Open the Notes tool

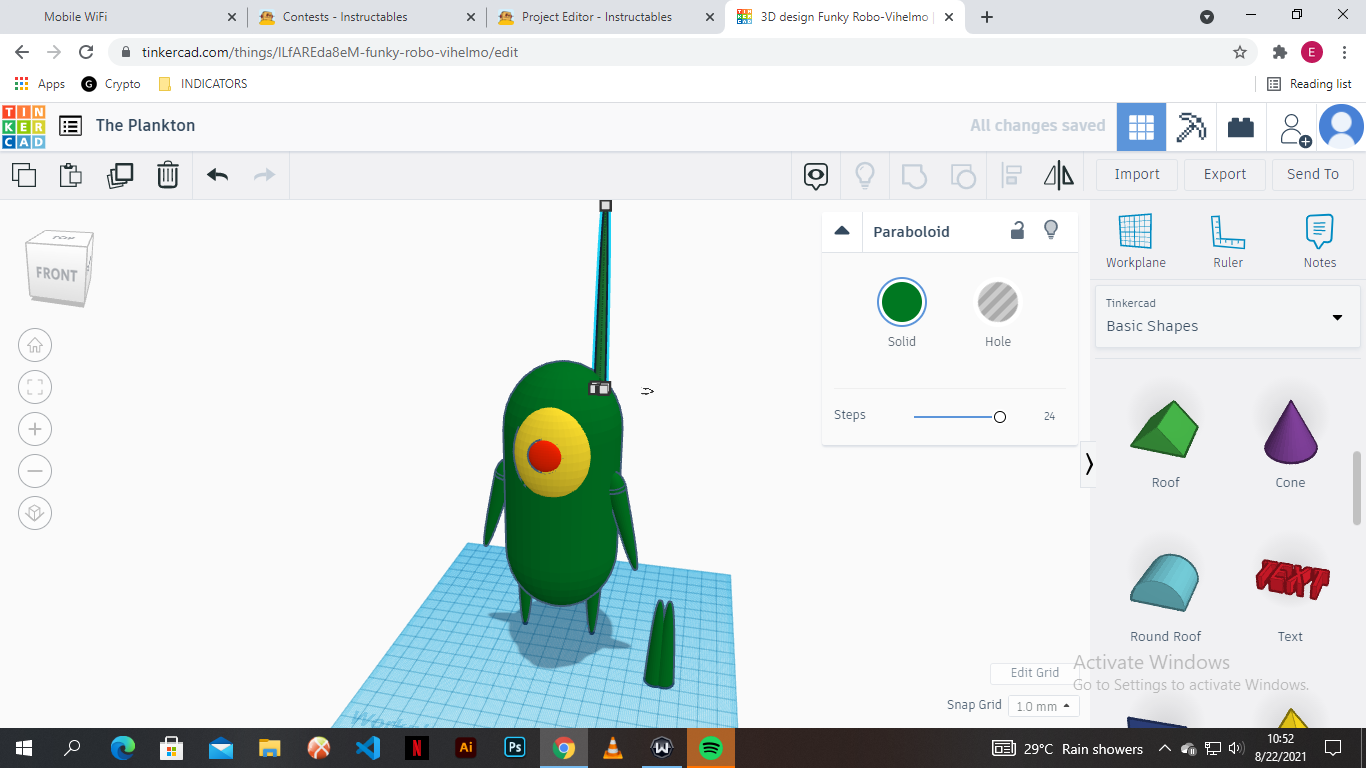pyautogui.click(x=1320, y=241)
